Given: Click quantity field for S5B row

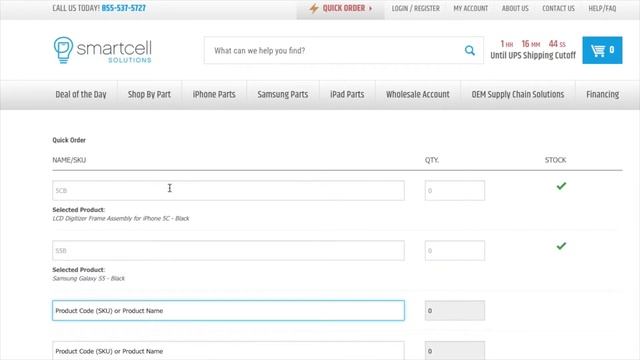Looking at the screenshot, I should pyautogui.click(x=455, y=251).
